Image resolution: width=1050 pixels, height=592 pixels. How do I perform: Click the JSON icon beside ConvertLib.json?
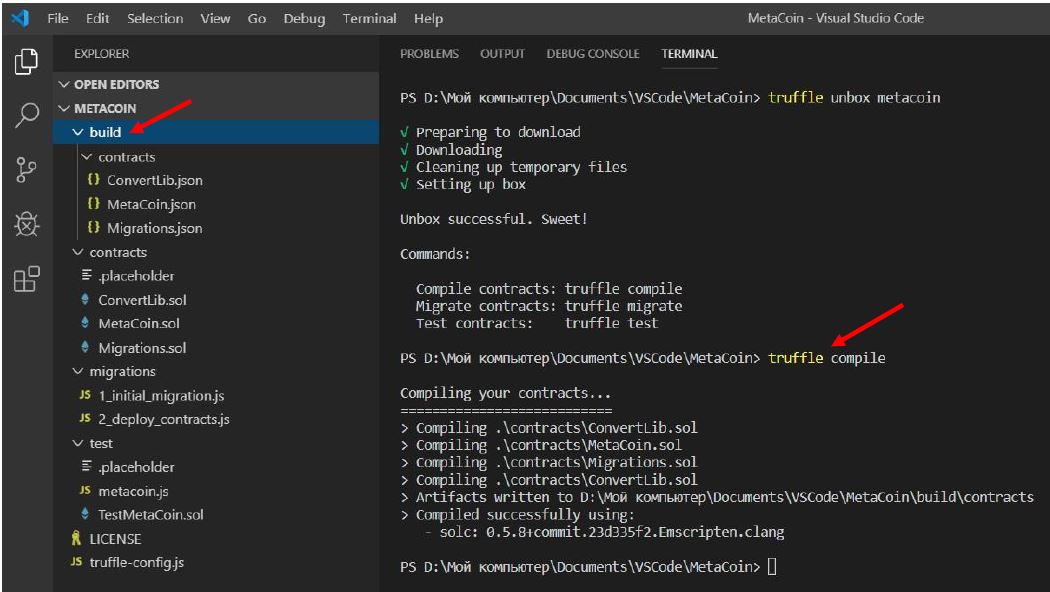(x=93, y=181)
